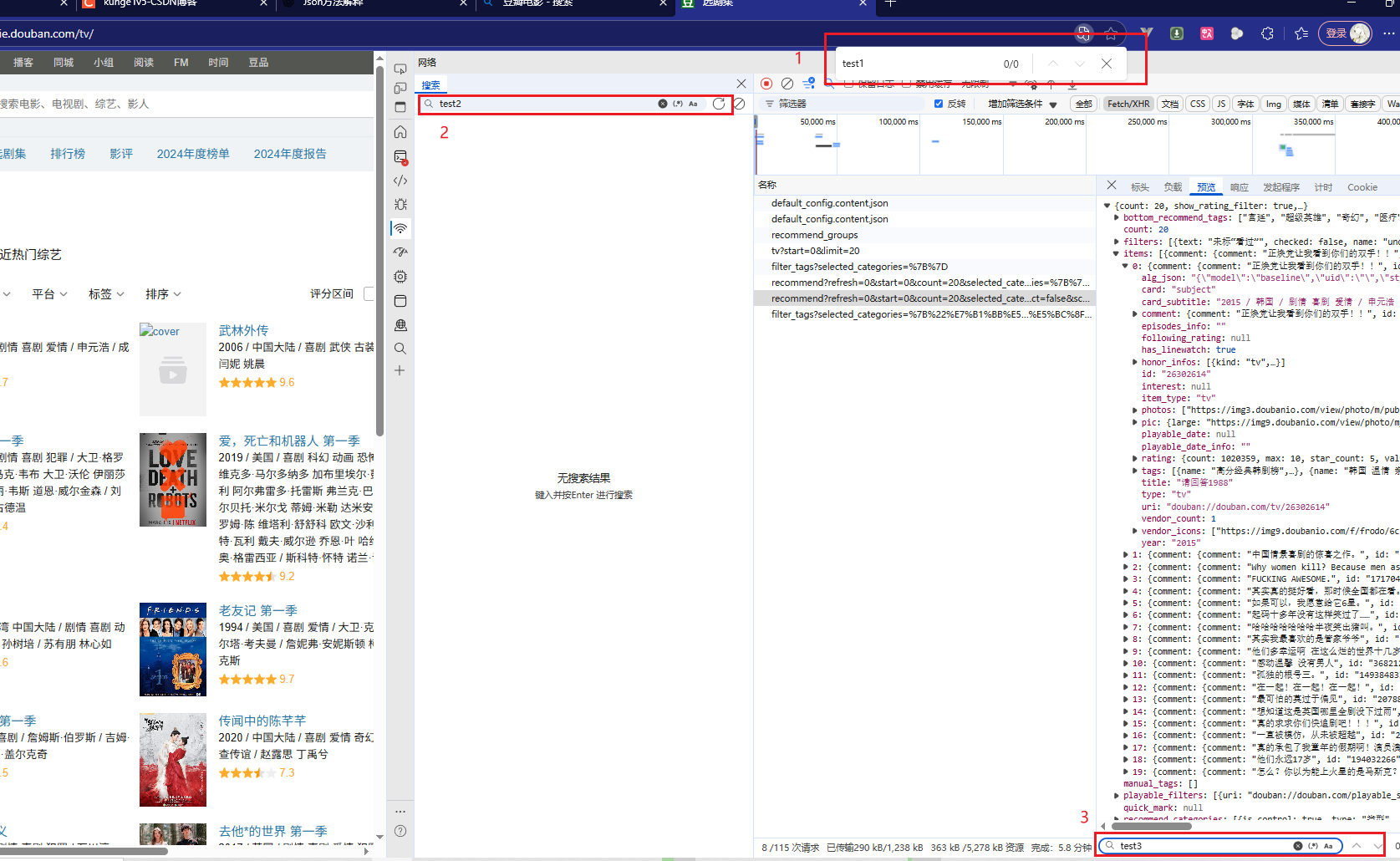Clear the network log
Screen dimensions: 1400x861
(787, 84)
